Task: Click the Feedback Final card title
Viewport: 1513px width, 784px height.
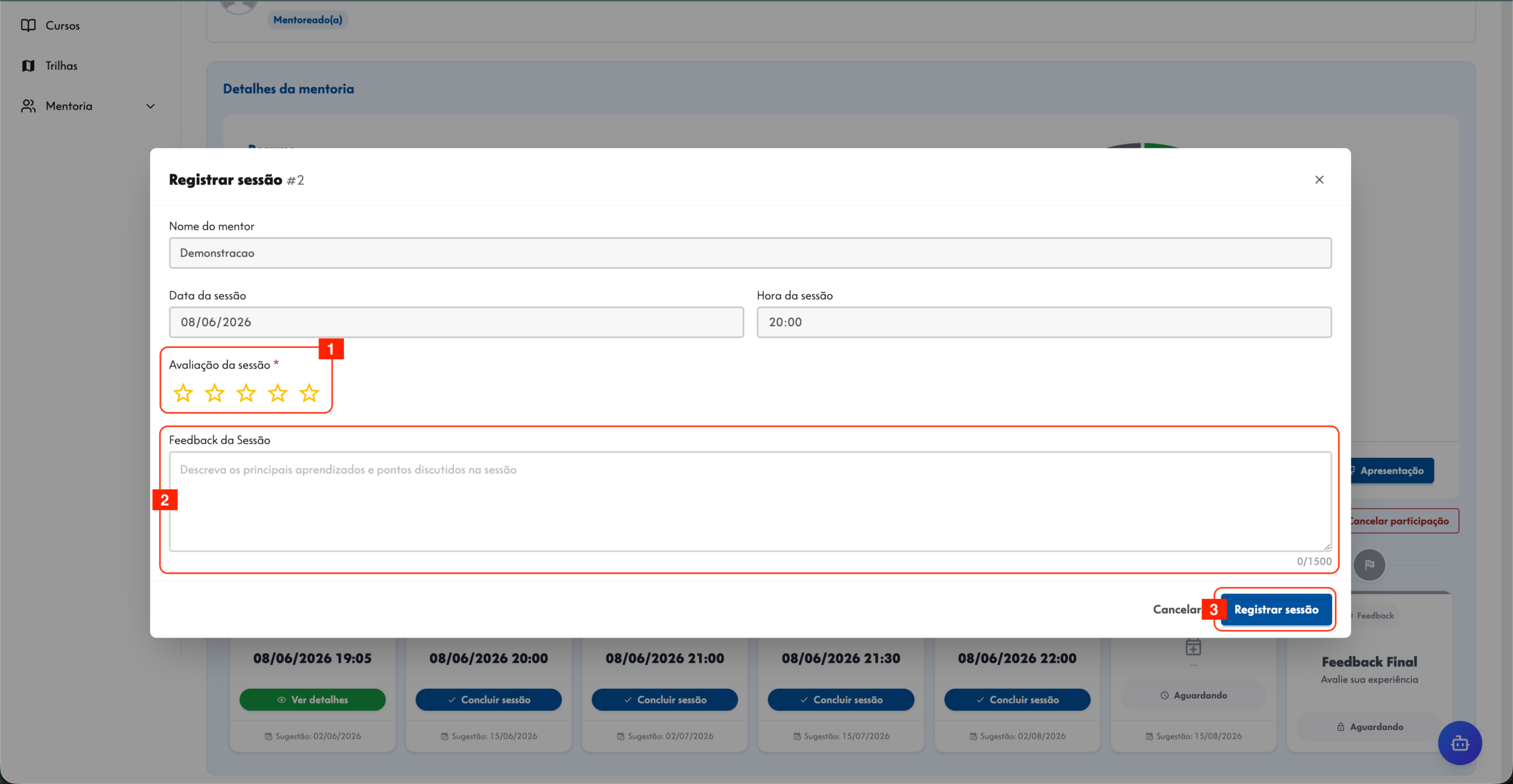Action: [1369, 662]
